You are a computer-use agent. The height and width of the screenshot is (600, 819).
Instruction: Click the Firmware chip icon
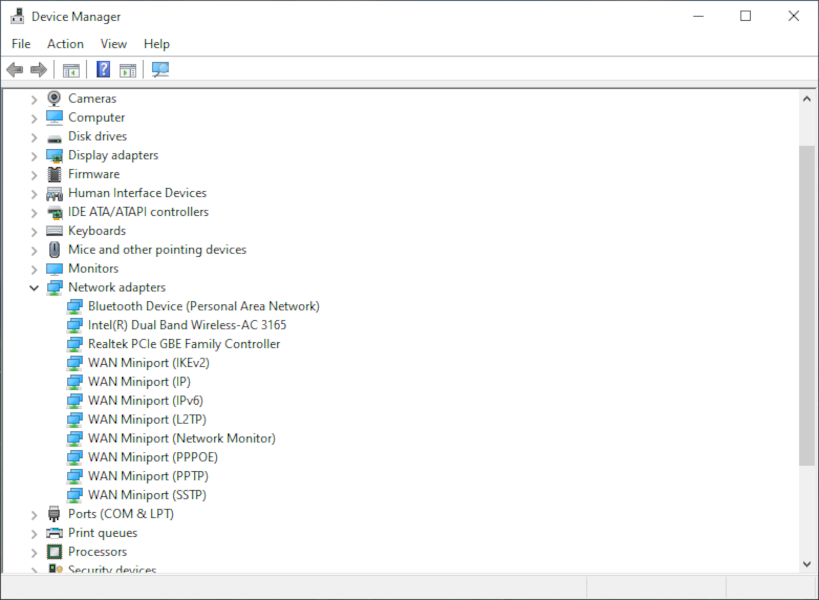[54, 174]
